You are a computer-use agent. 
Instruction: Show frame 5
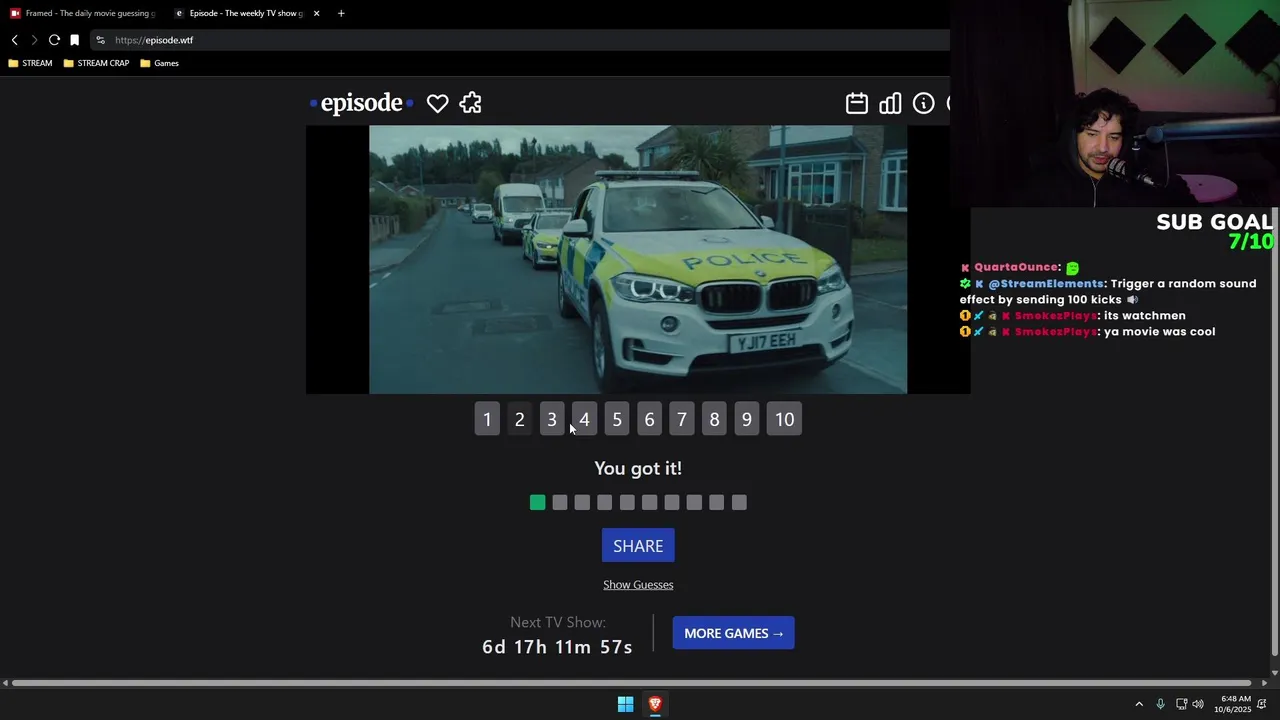click(x=617, y=420)
